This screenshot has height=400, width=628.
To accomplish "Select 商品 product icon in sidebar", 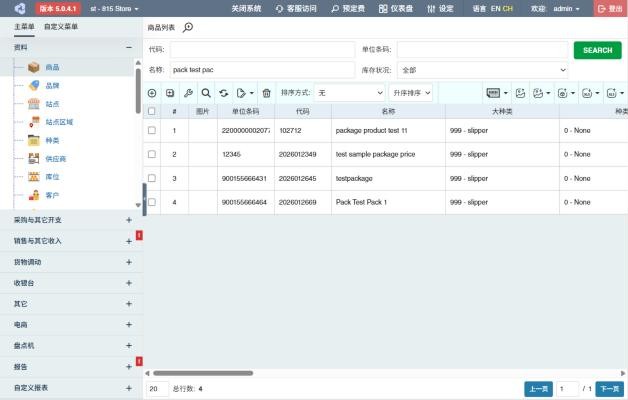I will point(34,67).
